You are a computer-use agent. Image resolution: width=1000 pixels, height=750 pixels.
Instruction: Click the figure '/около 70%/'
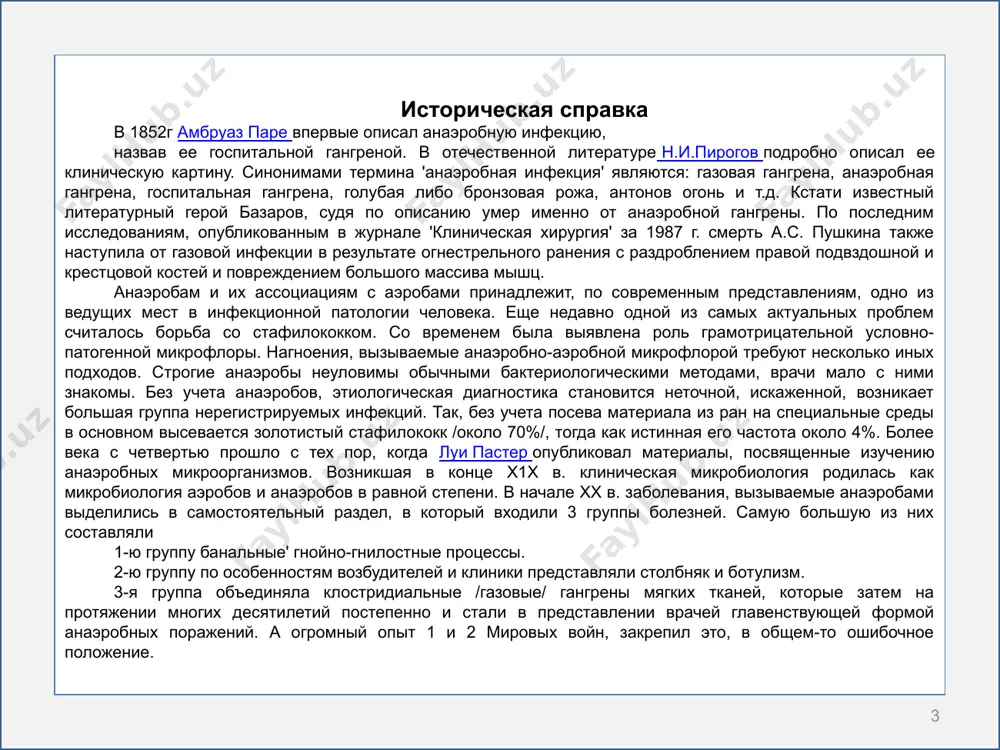(x=500, y=432)
